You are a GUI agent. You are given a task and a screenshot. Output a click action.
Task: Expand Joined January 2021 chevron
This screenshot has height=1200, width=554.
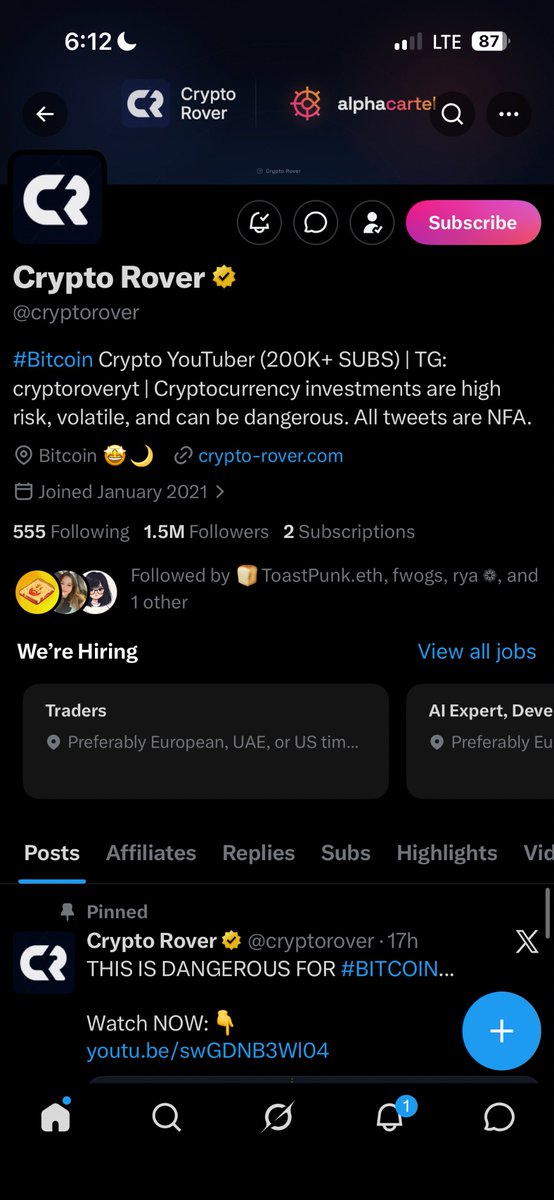click(x=220, y=492)
